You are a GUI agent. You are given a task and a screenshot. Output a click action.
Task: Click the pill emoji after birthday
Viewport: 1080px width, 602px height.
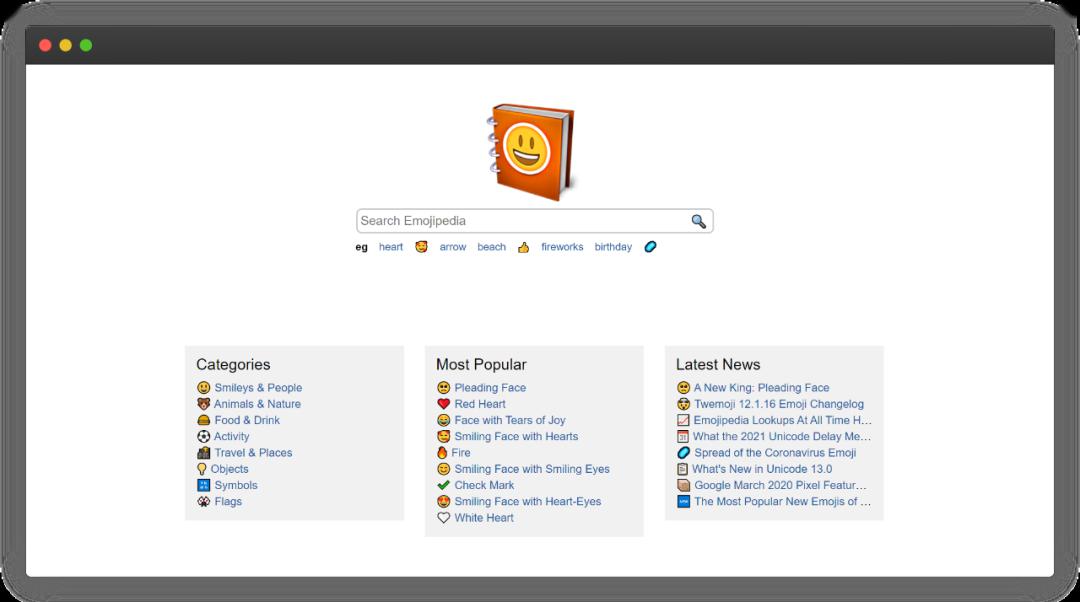650,247
